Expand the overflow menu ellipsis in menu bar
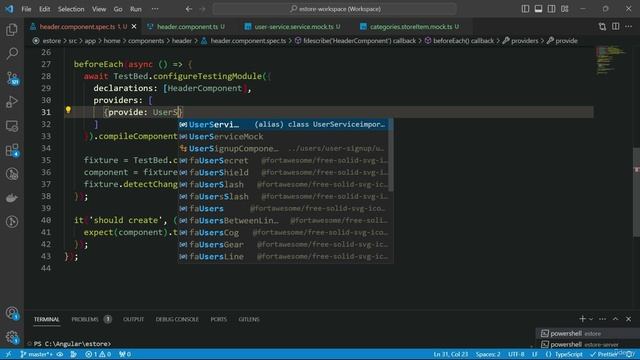The image size is (640, 360). coord(155,9)
